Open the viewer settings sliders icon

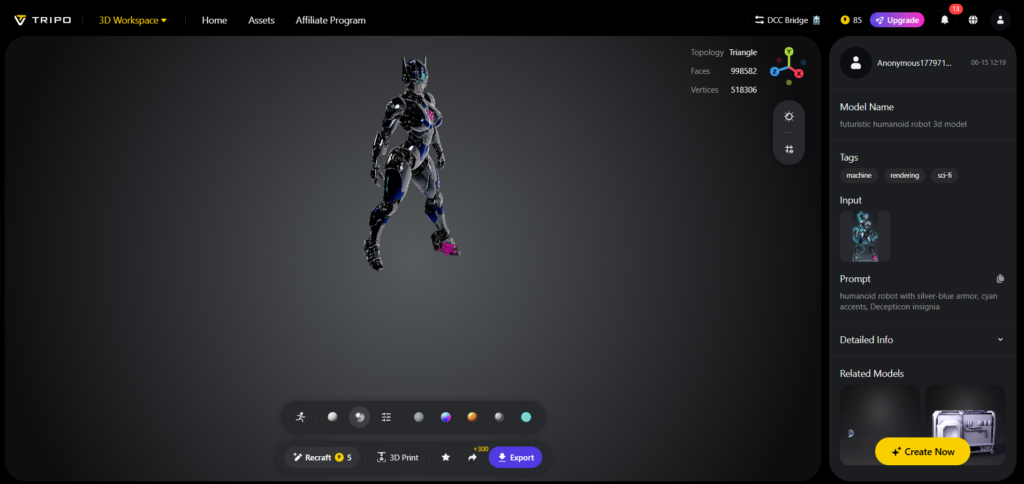tap(789, 149)
